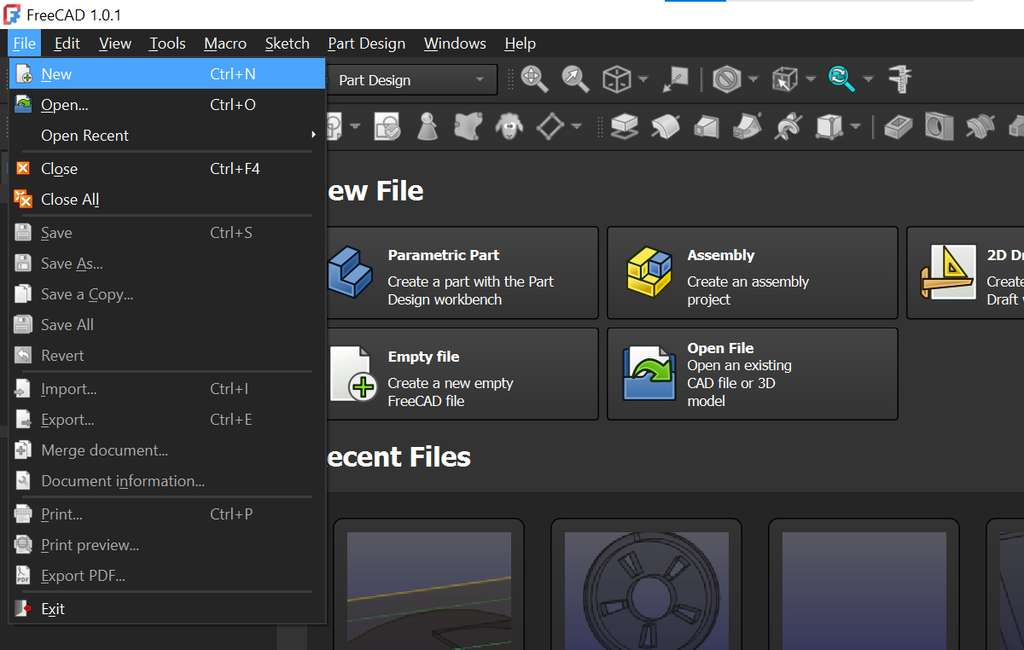1024x650 pixels.
Task: Click the Measure caliper icon
Action: click(x=900, y=80)
